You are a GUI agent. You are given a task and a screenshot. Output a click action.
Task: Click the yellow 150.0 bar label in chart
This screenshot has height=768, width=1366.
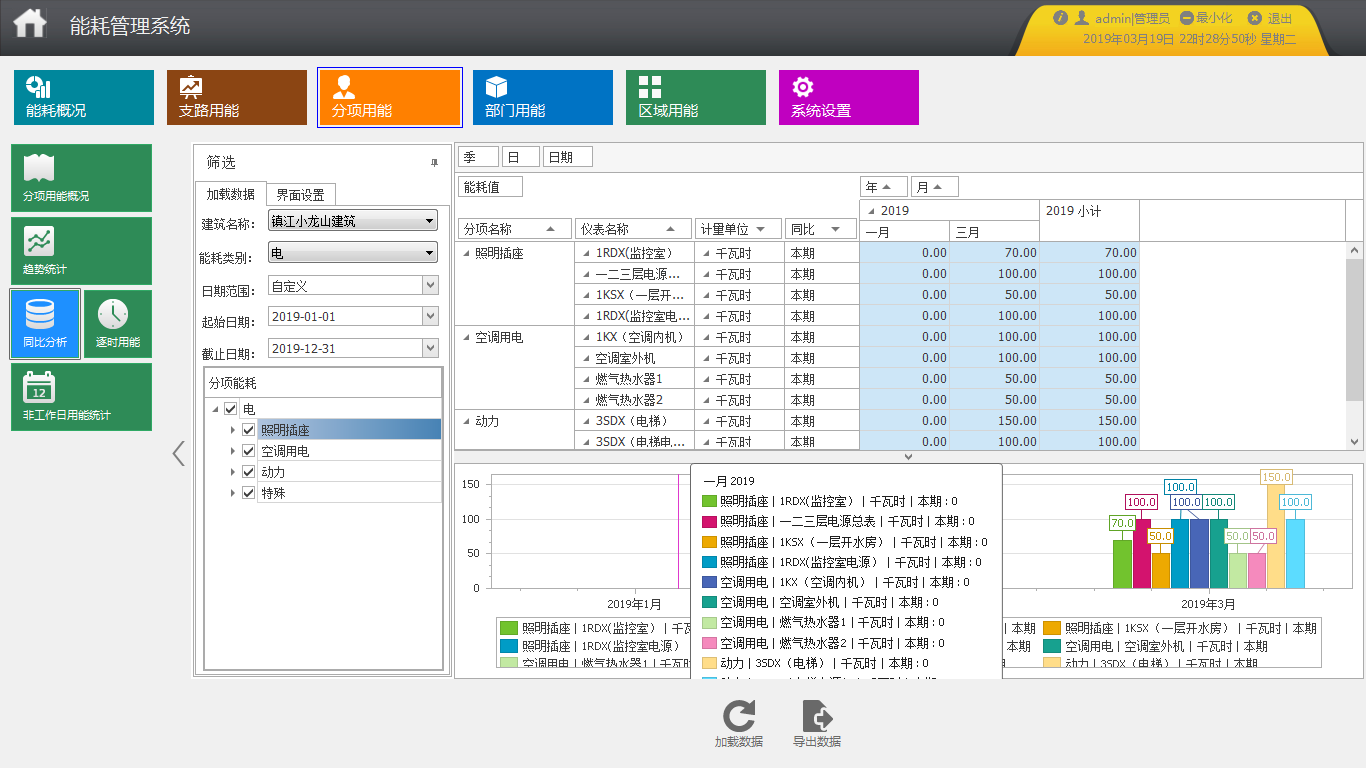(1276, 478)
